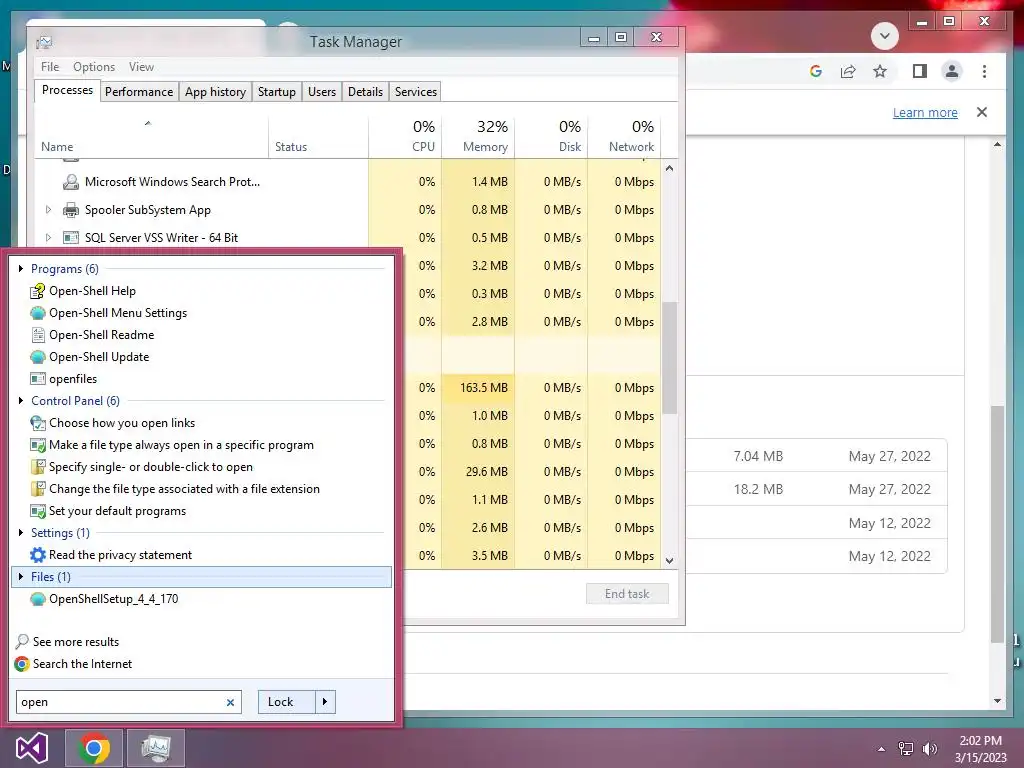Viewport: 1024px width, 768px height.
Task: Switch to the Services tab
Action: pyautogui.click(x=416, y=92)
